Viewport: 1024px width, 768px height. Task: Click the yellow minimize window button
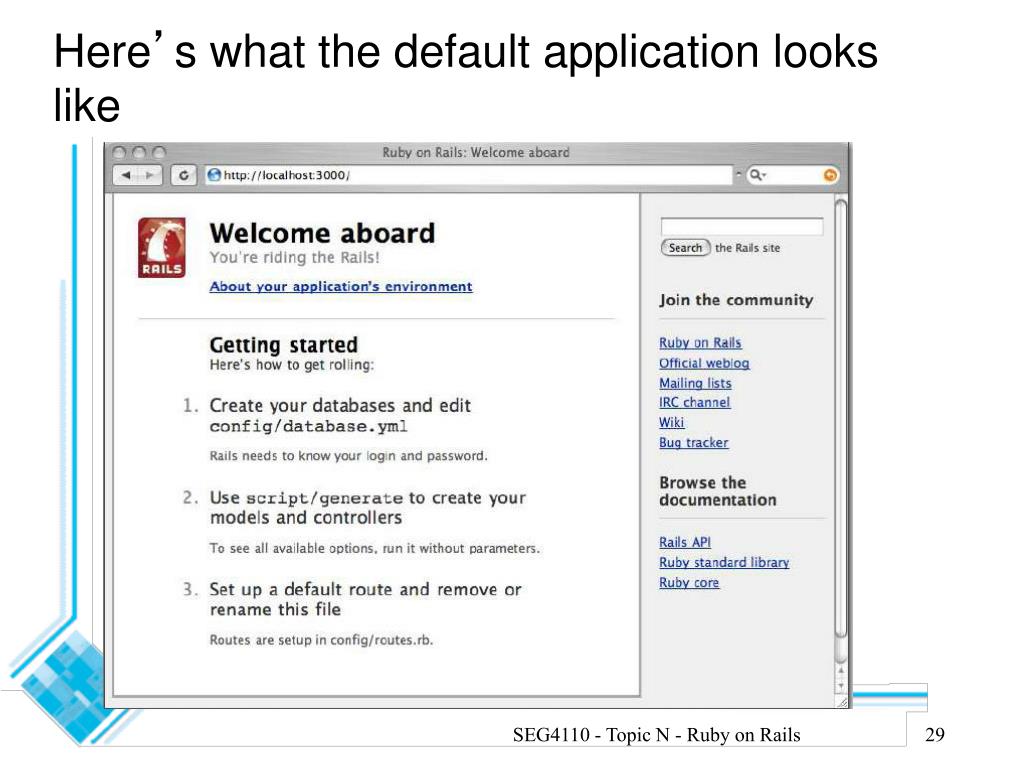pos(139,153)
